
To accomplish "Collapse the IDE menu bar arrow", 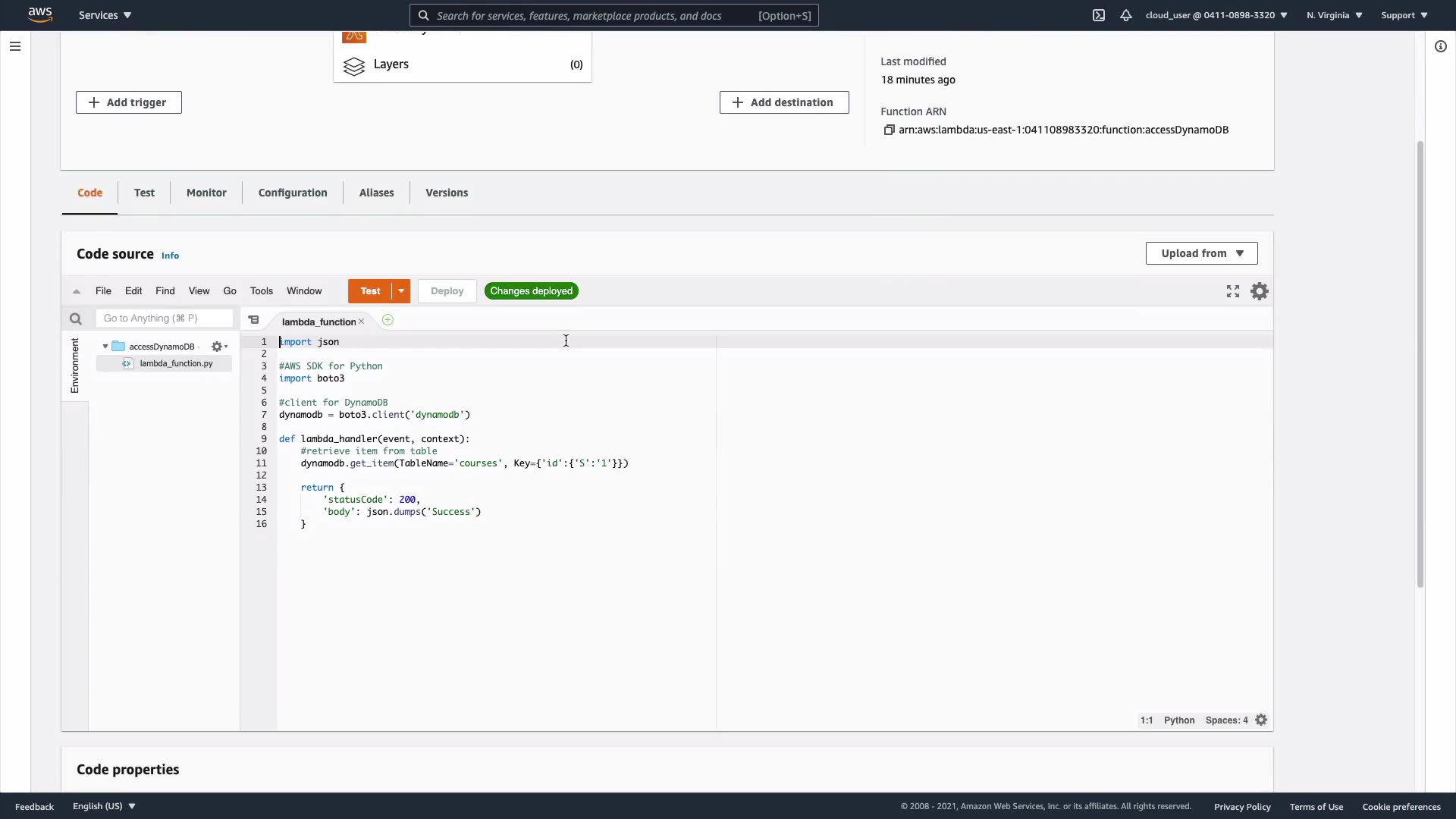I will (77, 291).
